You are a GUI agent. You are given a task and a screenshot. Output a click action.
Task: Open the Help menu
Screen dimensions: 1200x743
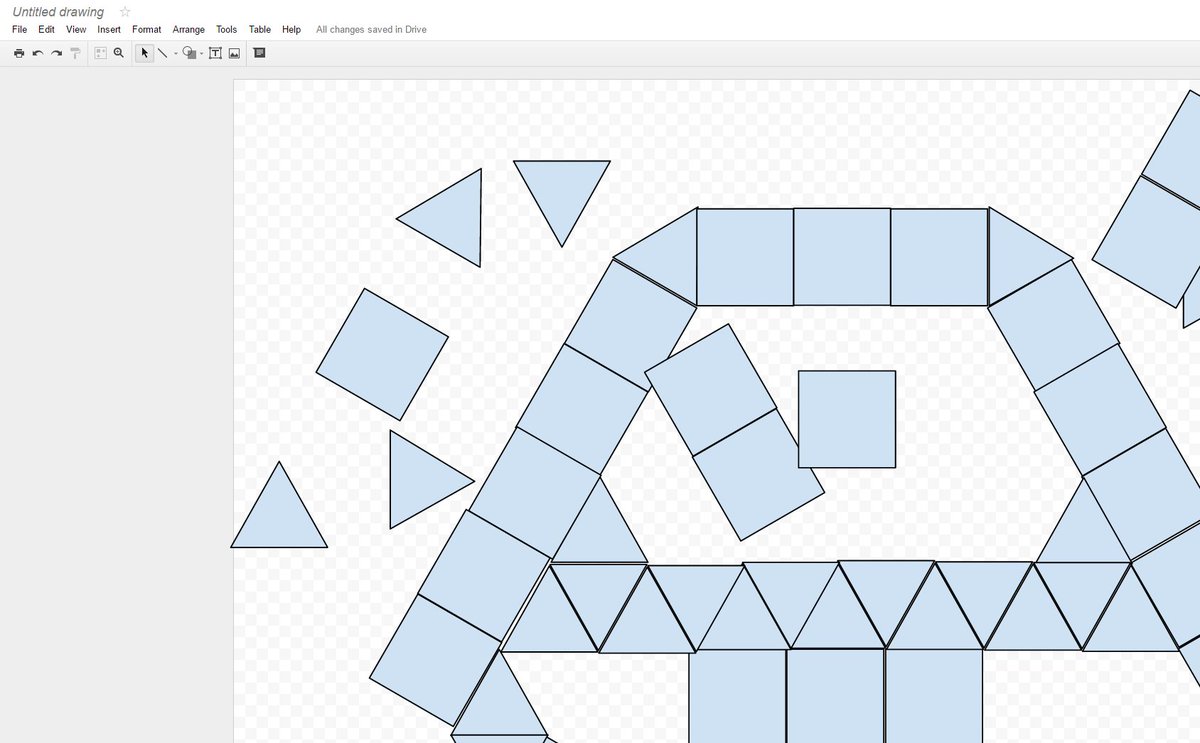(x=291, y=29)
